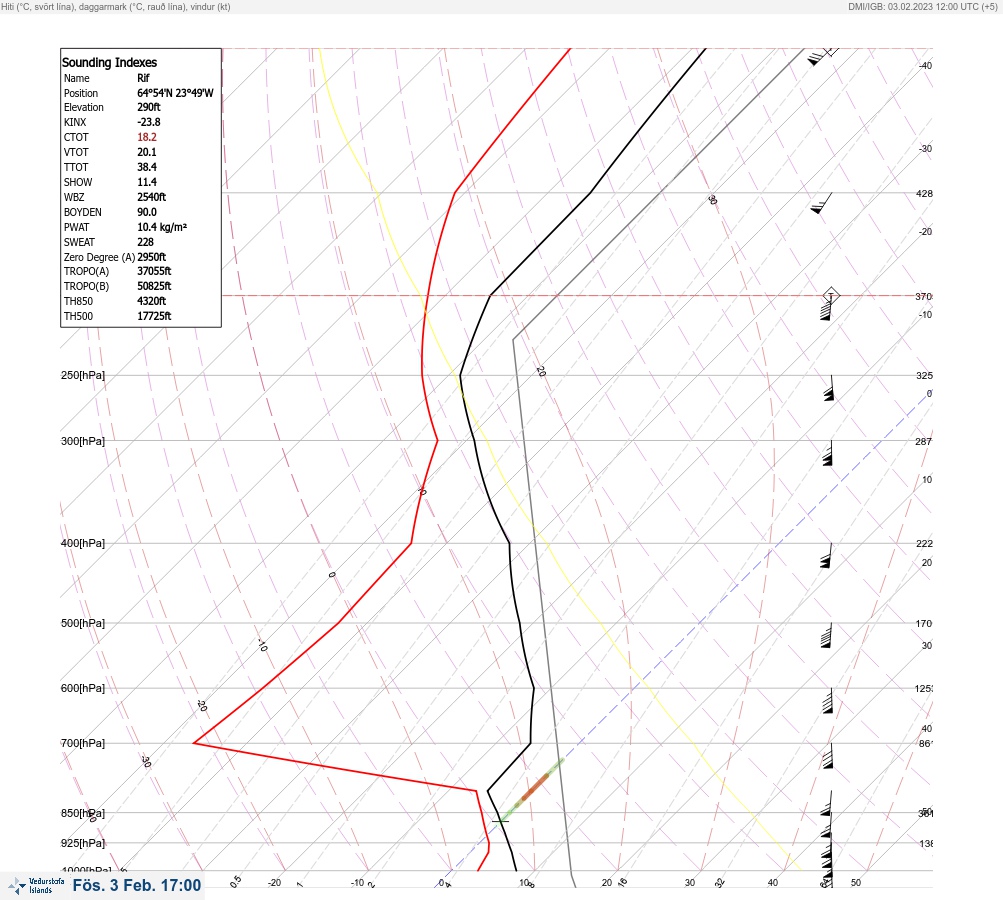Click the KINX value -23.8
The width and height of the screenshot is (1003, 900).
[x=149, y=122]
